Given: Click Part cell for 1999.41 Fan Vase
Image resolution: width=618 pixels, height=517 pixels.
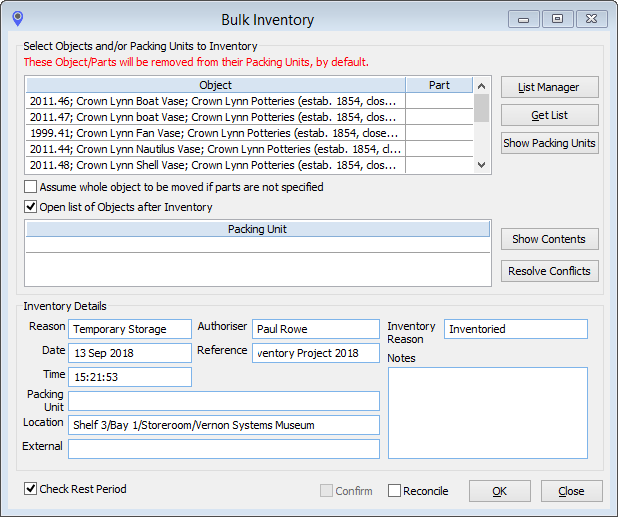Looking at the screenshot, I should (x=439, y=133).
